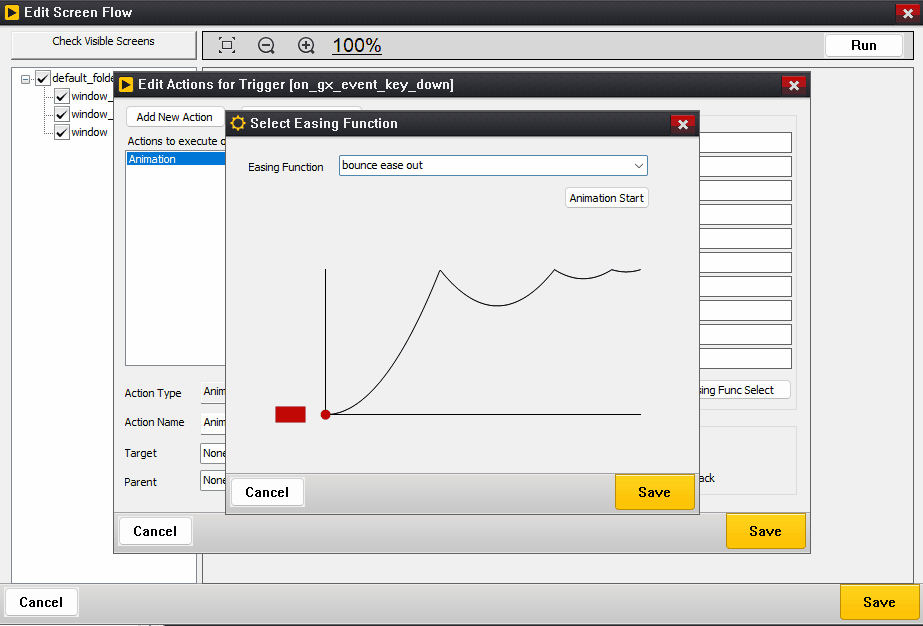923x626 pixels.
Task: Select the Animation action in the list
Action: [x=175, y=159]
